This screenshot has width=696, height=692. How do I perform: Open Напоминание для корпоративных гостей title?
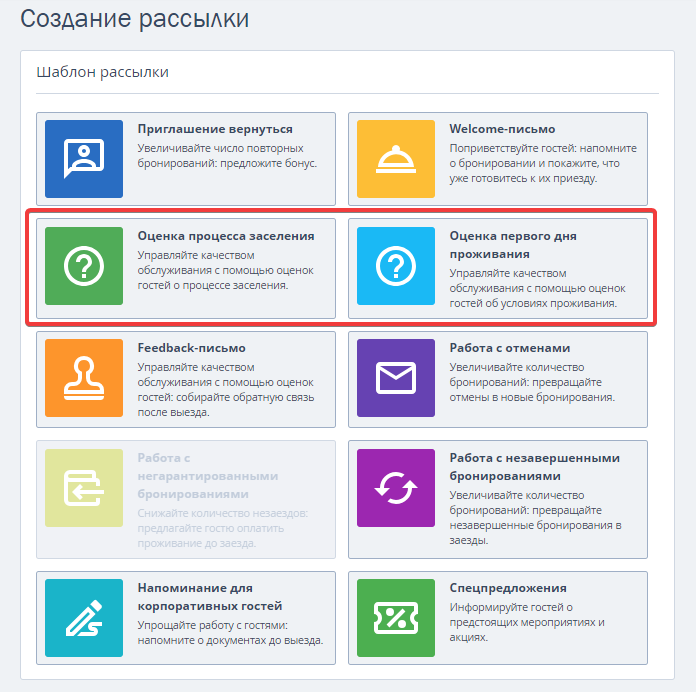pyautogui.click(x=210, y=597)
